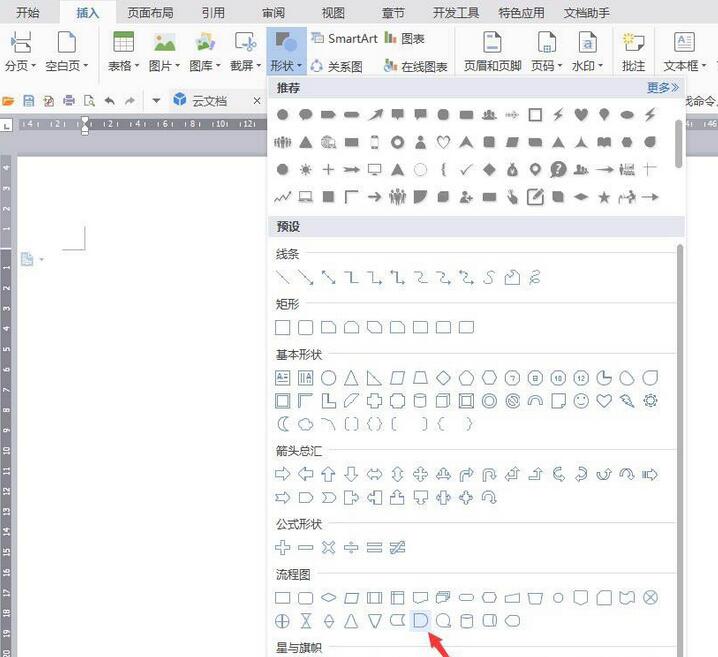Select the smiley face basic shape

581,401
